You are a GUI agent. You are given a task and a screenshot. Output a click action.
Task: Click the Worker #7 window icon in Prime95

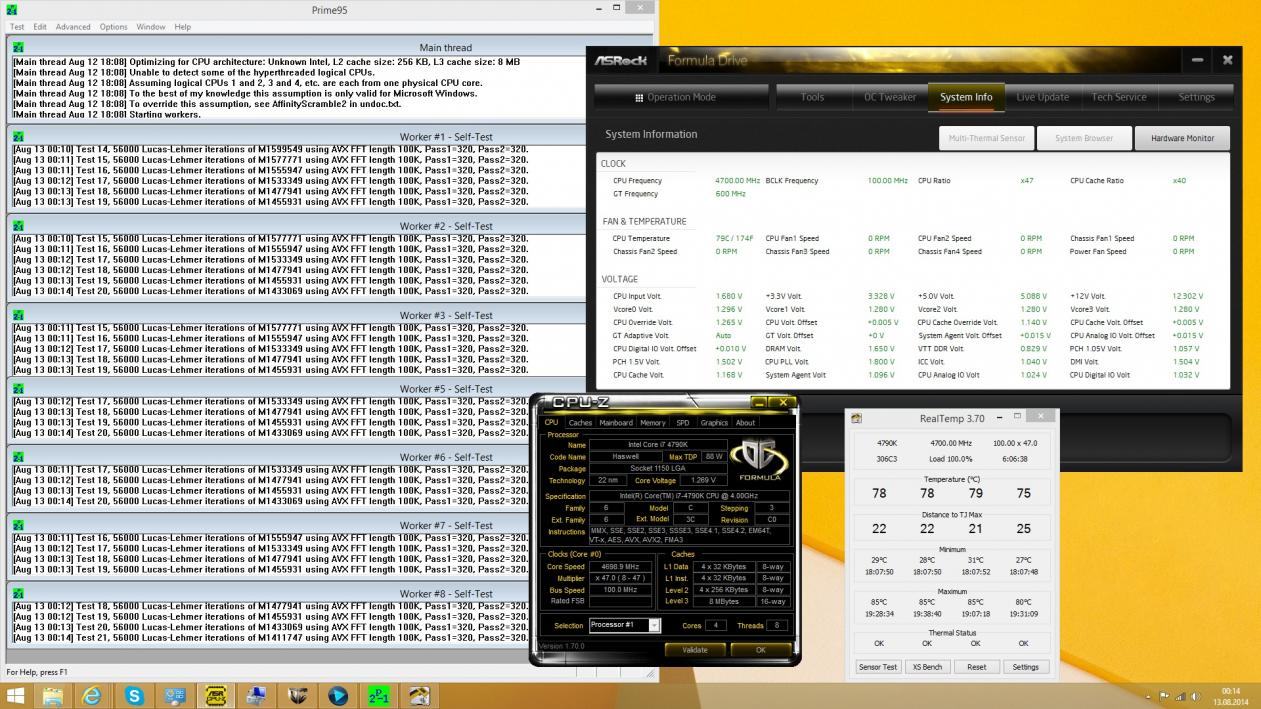18,525
